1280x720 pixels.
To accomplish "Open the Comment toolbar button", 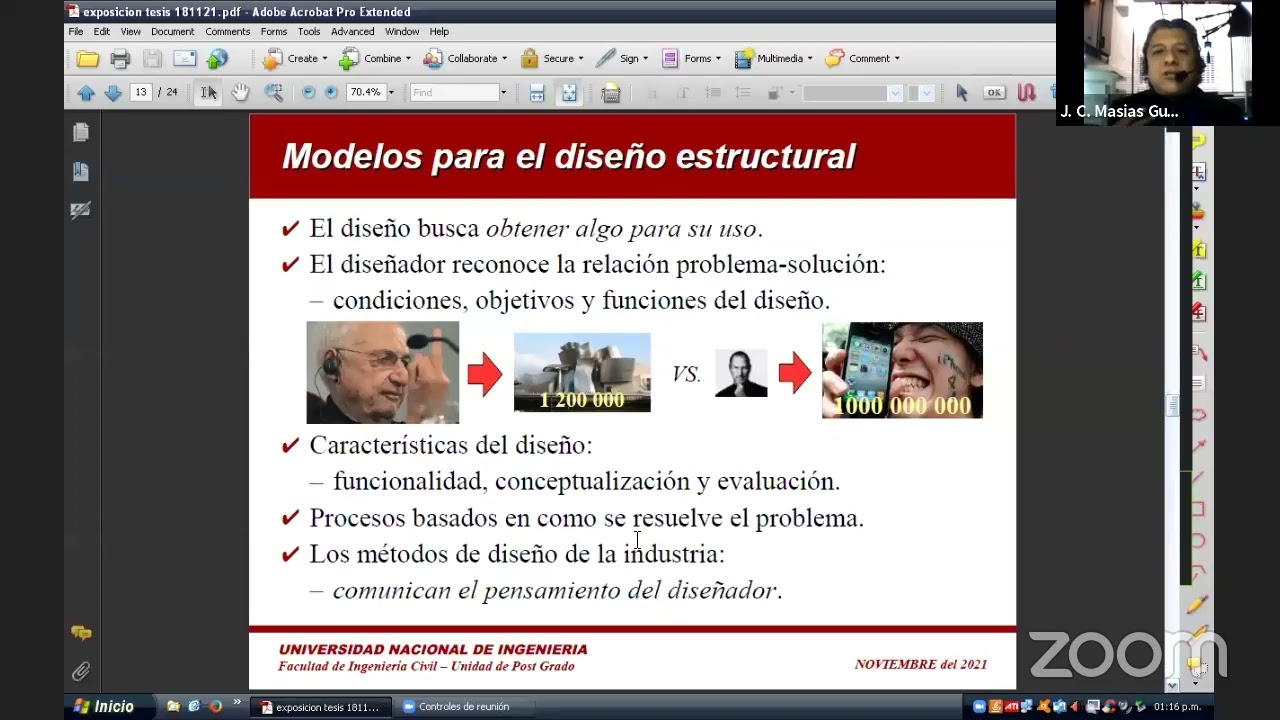I will (862, 59).
